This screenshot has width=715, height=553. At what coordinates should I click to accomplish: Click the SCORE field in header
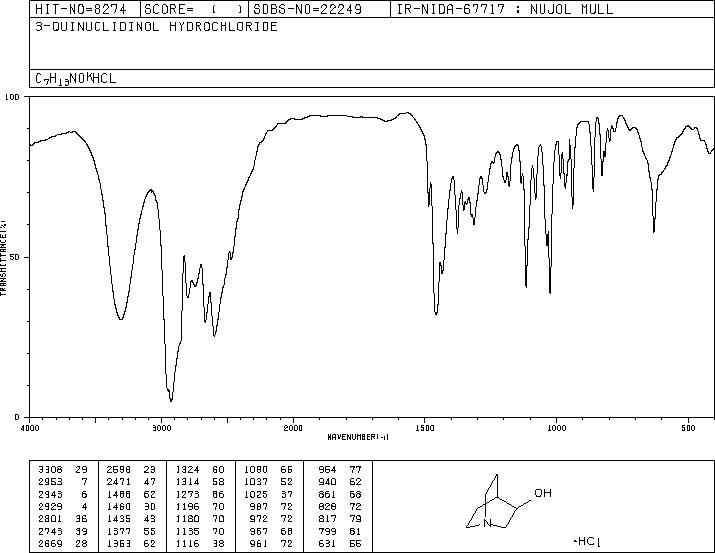coord(194,9)
